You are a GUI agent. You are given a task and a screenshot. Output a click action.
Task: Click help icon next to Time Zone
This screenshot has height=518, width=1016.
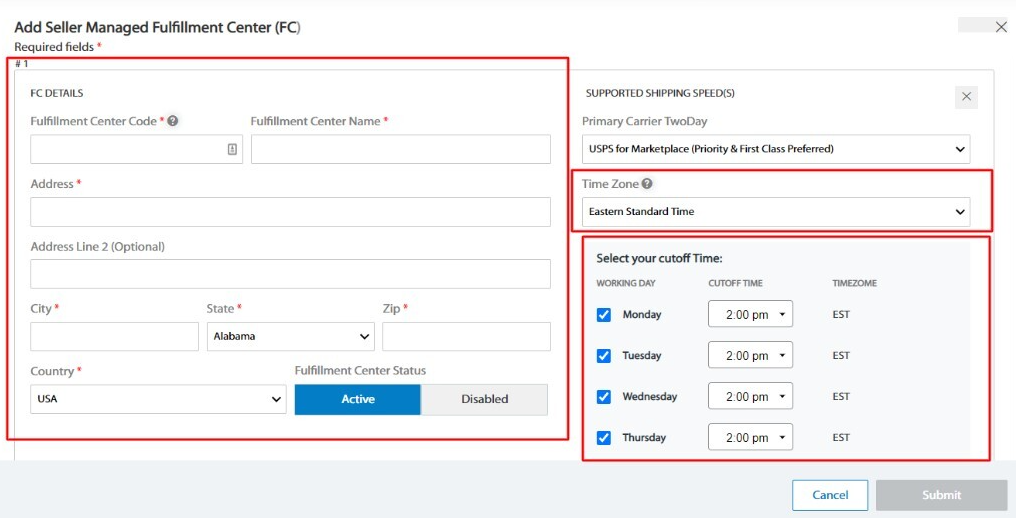point(647,183)
